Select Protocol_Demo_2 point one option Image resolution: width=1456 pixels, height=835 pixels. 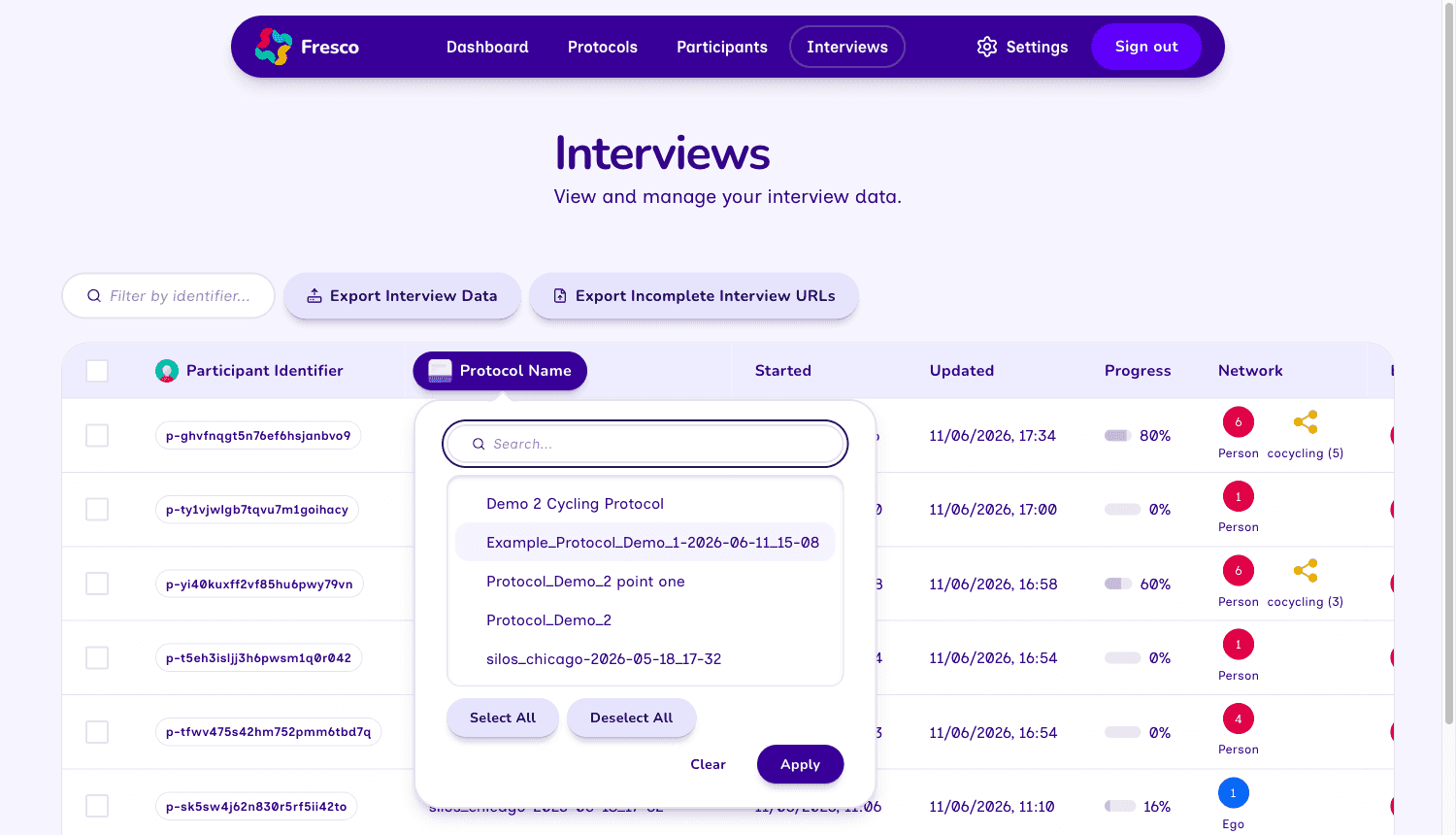[645, 582]
